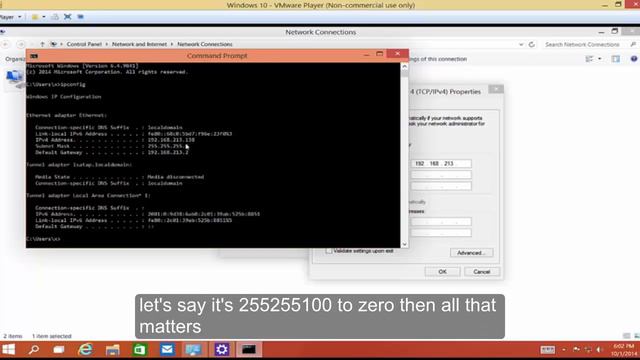
Task: Open the PC Settings gear in the taskbar
Action: coord(222,349)
